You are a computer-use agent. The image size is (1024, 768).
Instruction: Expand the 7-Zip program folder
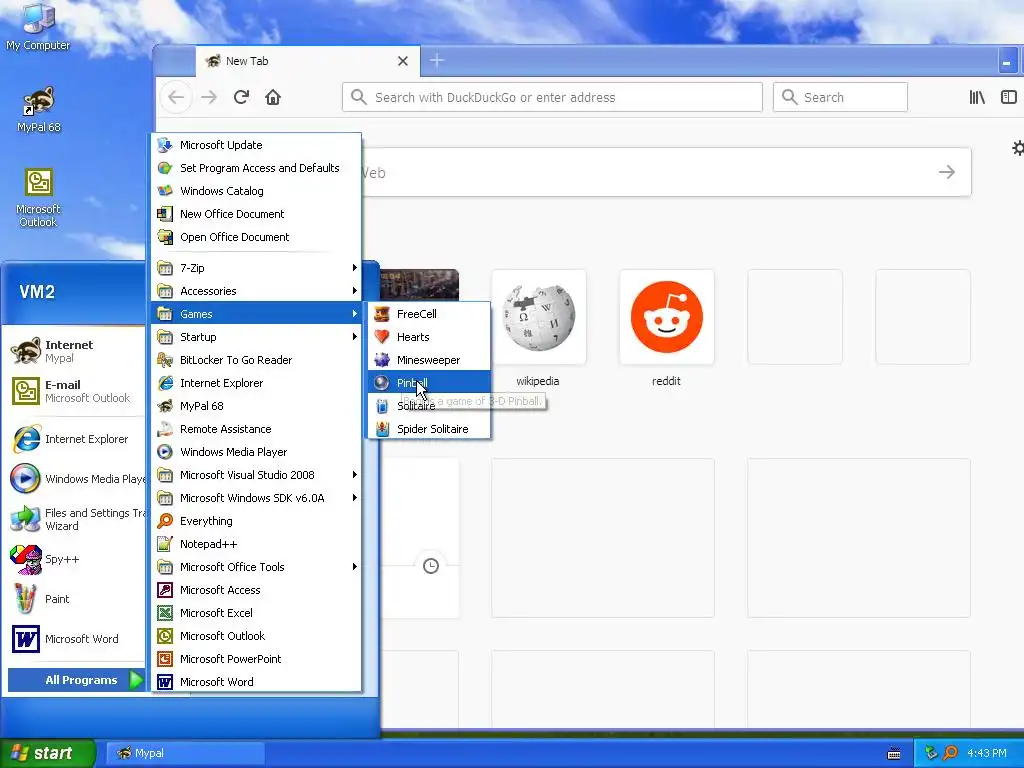[x=257, y=268]
